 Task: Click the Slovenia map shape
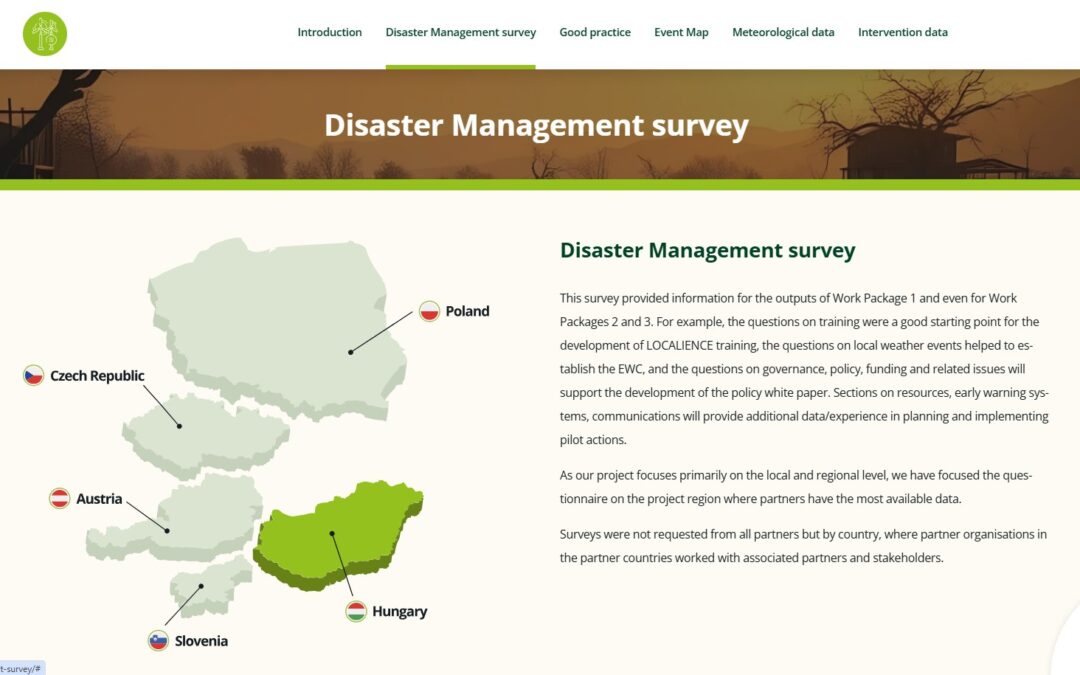210,585
